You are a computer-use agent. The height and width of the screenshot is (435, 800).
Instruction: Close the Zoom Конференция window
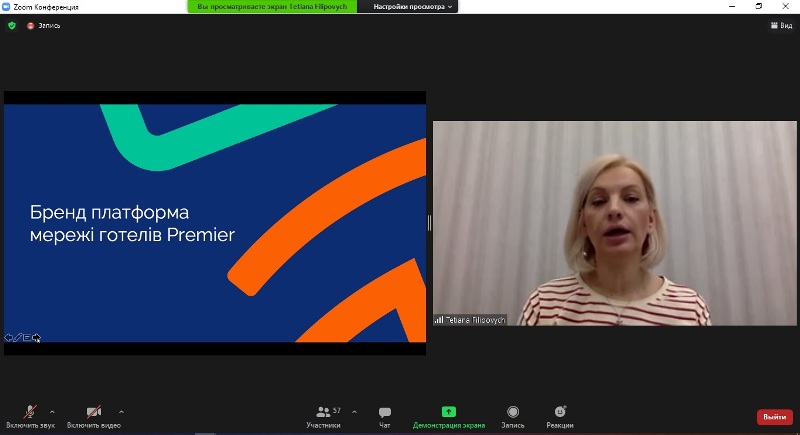coord(786,6)
